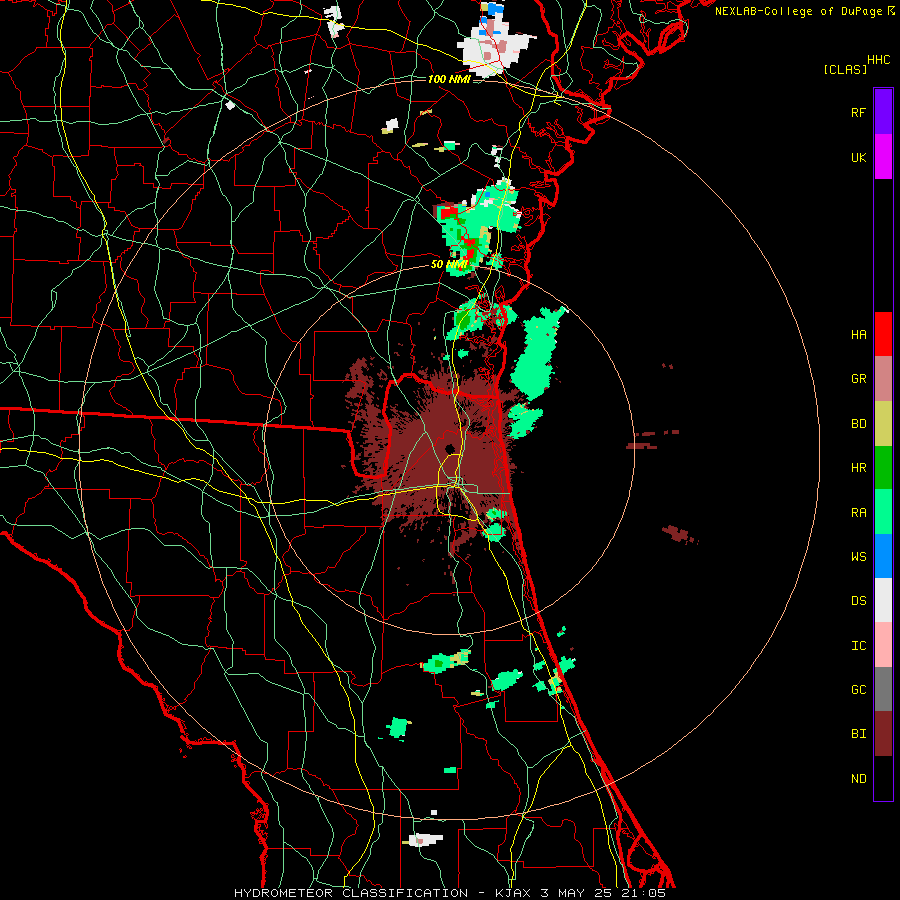Viewport: 900px width, 900px height.
Task: Click the 'HR' legend label
Action: point(858,468)
